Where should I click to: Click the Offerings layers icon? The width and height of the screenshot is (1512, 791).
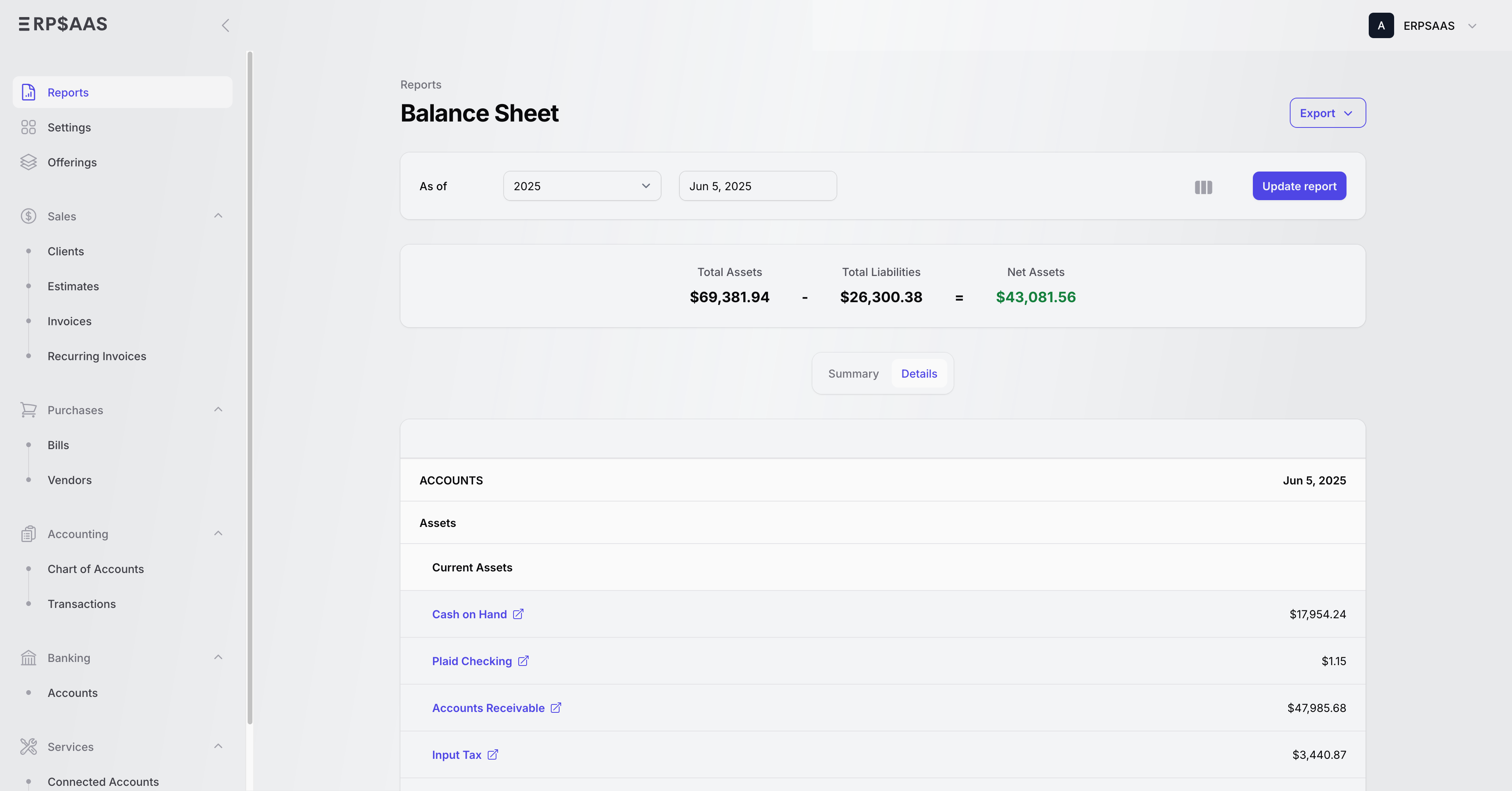[x=28, y=162]
